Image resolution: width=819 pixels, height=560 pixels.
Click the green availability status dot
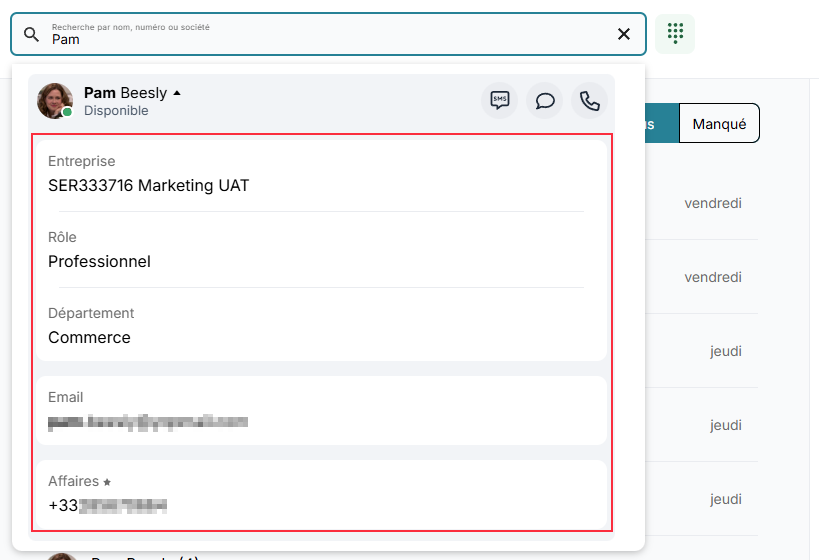[68, 113]
